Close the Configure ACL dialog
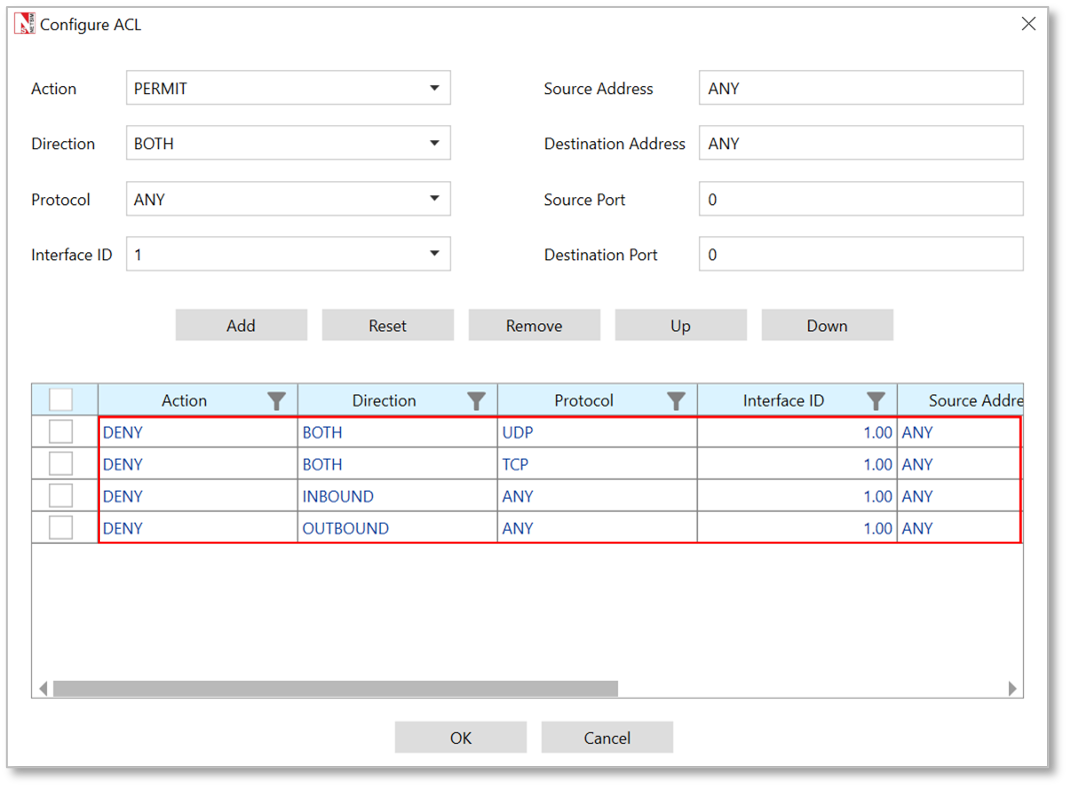Screen dimensions: 1068x787 tap(1028, 24)
